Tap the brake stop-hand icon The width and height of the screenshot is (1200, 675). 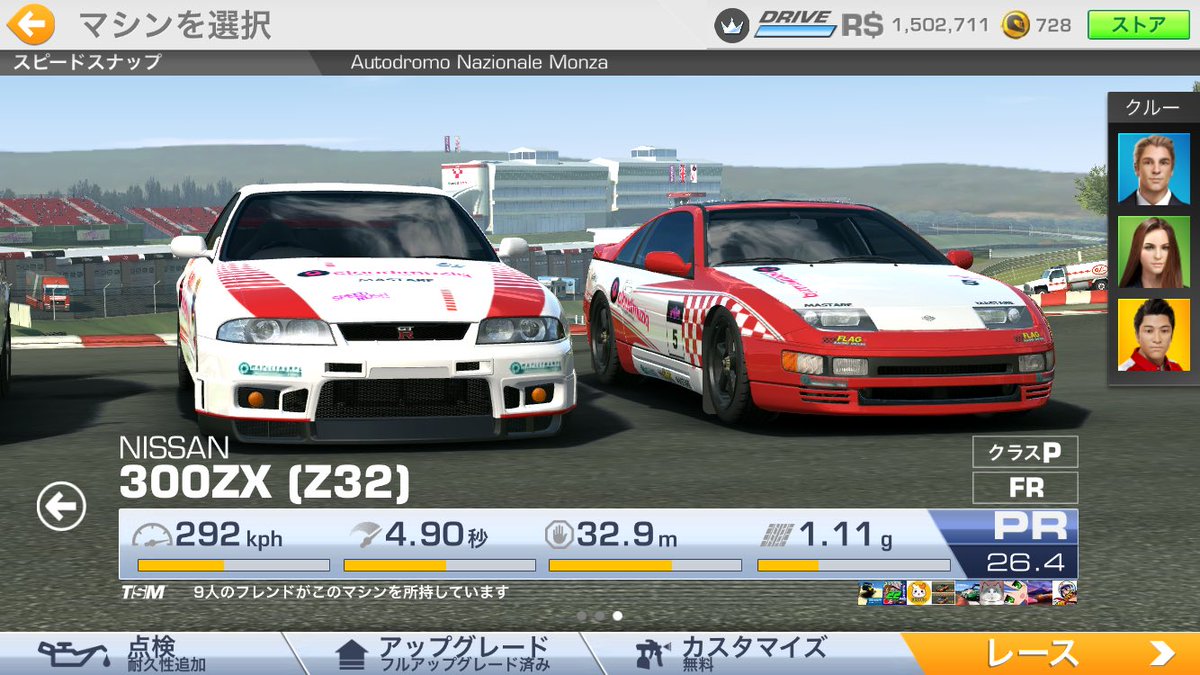pyautogui.click(x=558, y=537)
